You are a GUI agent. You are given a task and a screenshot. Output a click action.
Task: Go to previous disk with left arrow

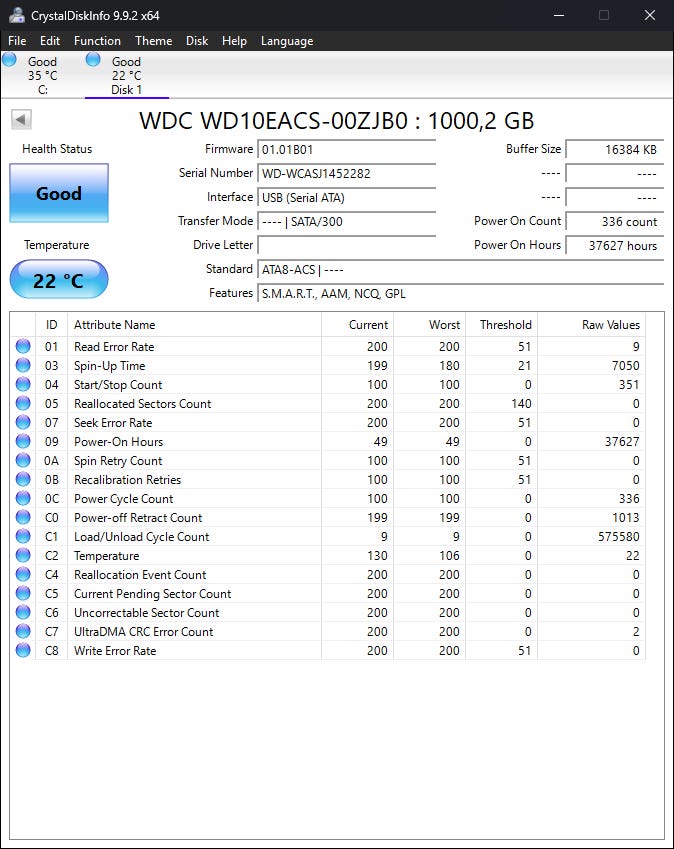point(22,120)
